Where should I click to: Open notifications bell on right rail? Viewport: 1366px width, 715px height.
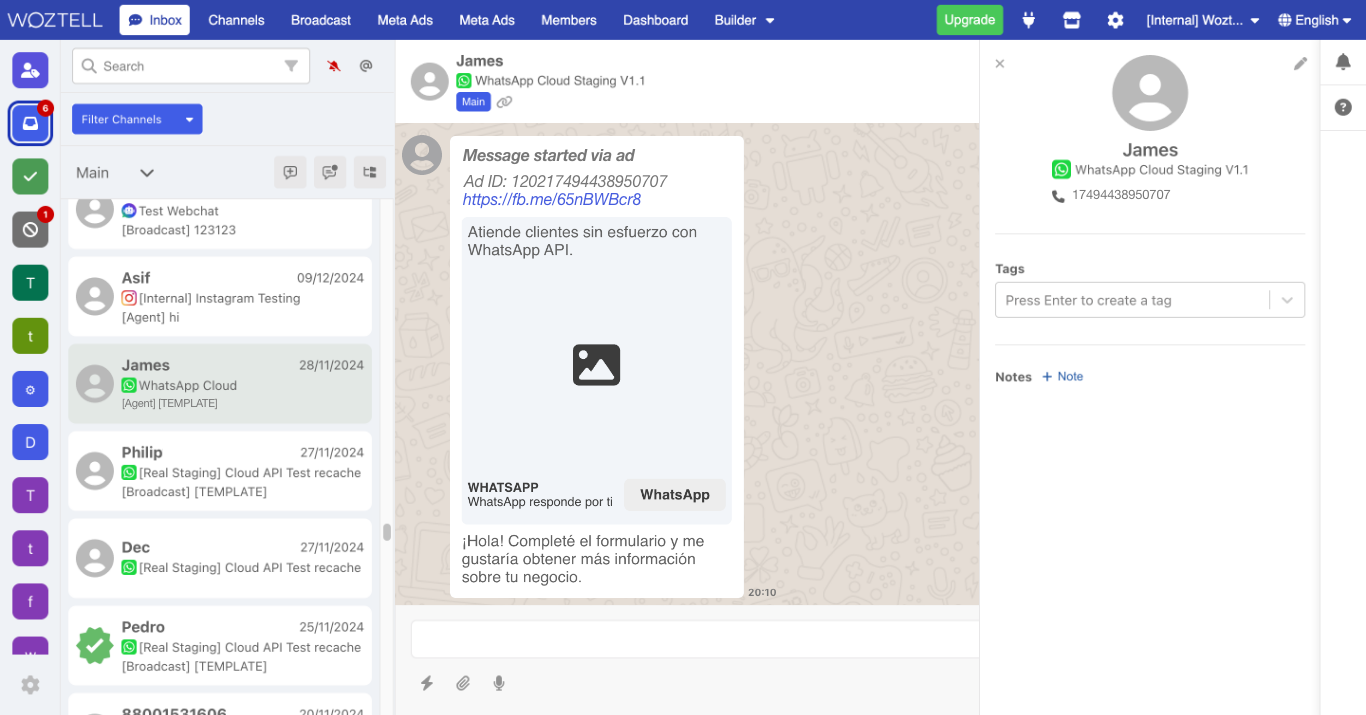(1343, 62)
